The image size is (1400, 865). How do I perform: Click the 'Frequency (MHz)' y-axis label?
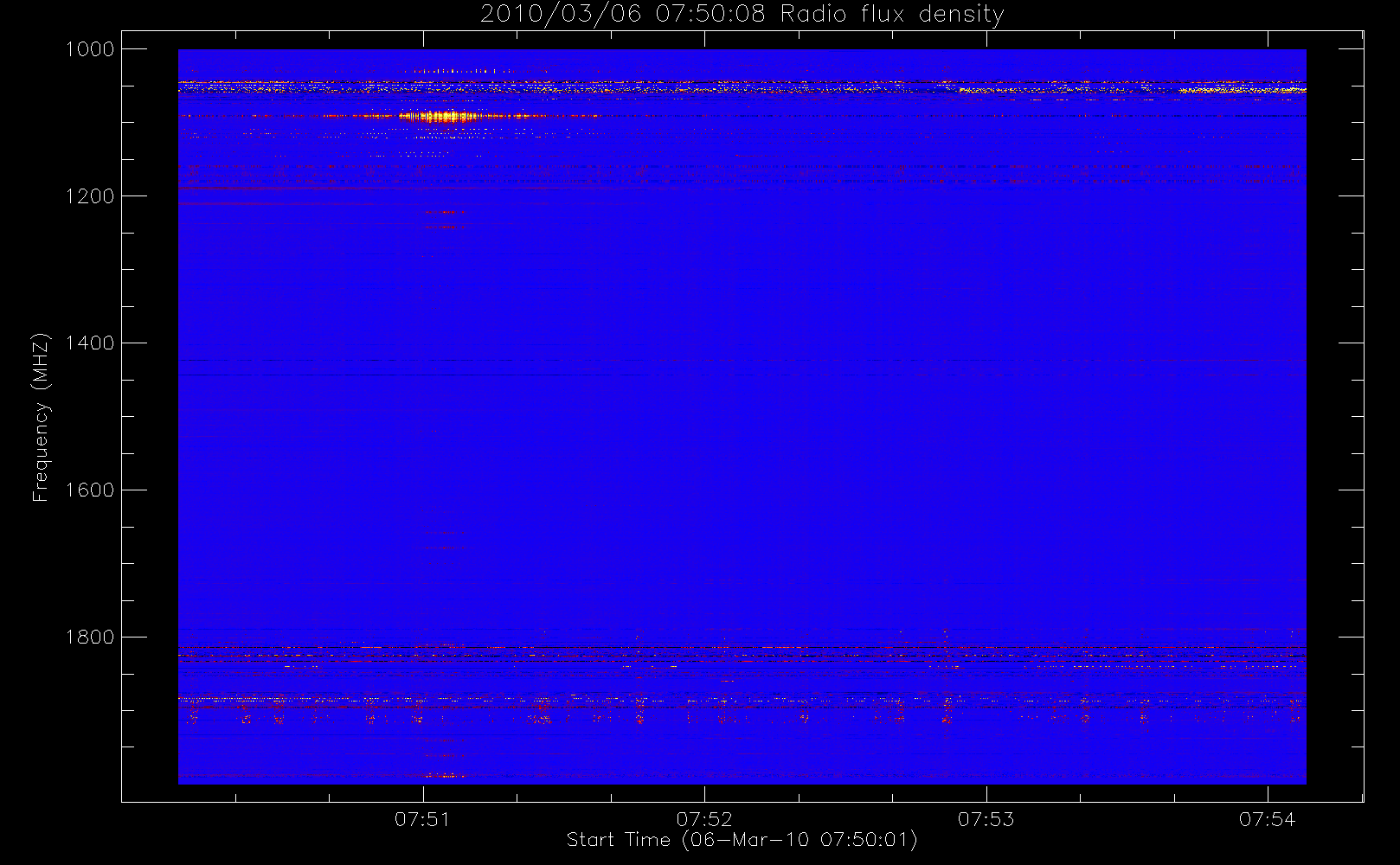(x=41, y=417)
